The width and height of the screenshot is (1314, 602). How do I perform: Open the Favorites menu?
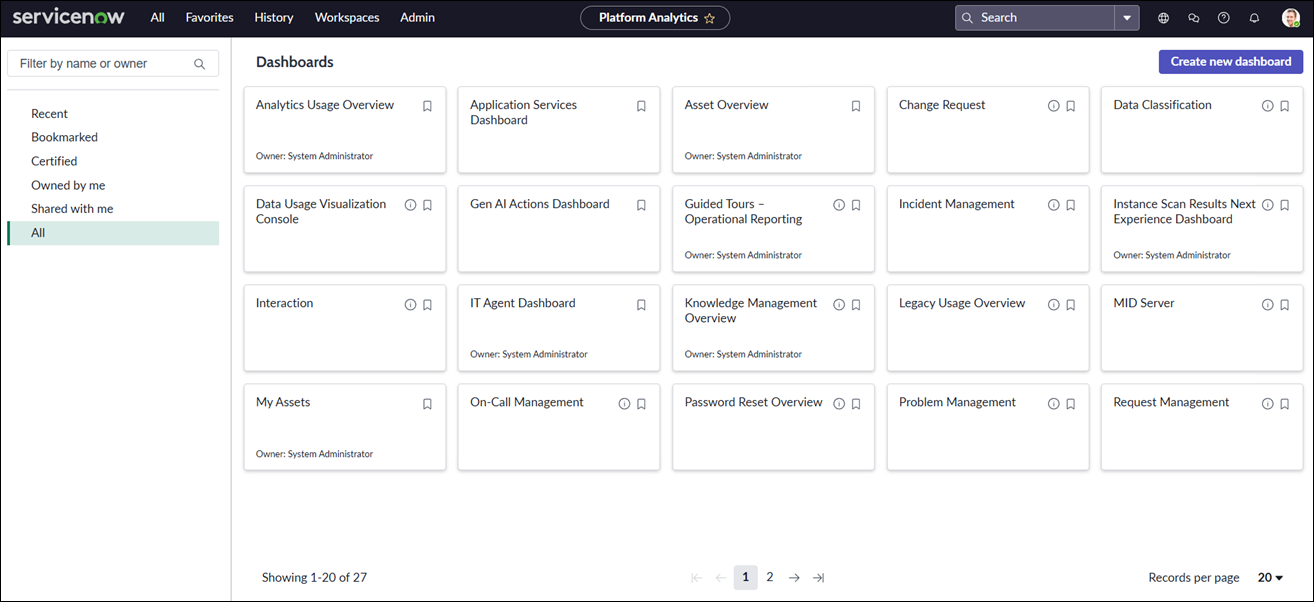click(x=209, y=18)
